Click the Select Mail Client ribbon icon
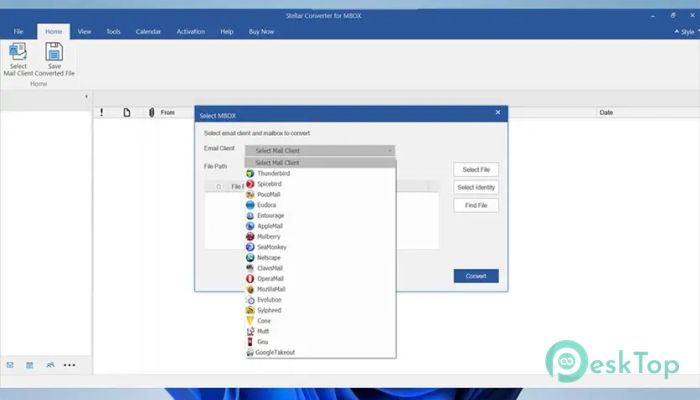Screen dimensions: 700x400 18,59
